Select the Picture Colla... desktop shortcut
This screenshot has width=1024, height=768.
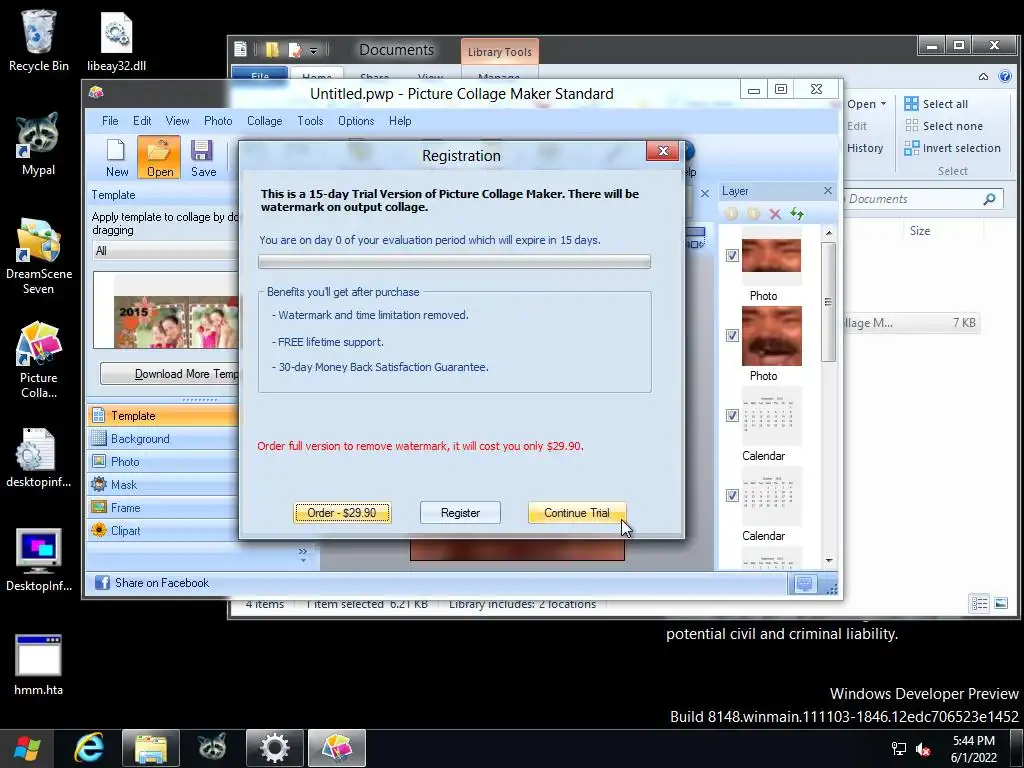39,360
